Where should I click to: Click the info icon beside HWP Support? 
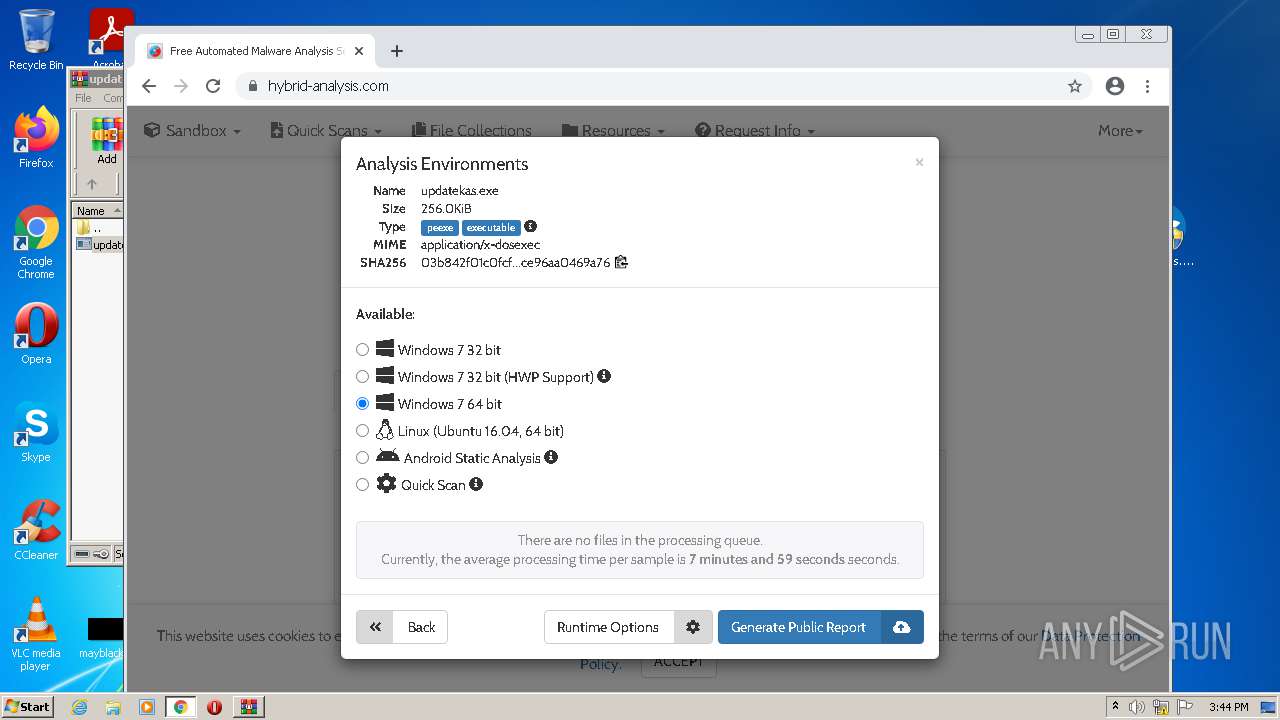pos(604,377)
